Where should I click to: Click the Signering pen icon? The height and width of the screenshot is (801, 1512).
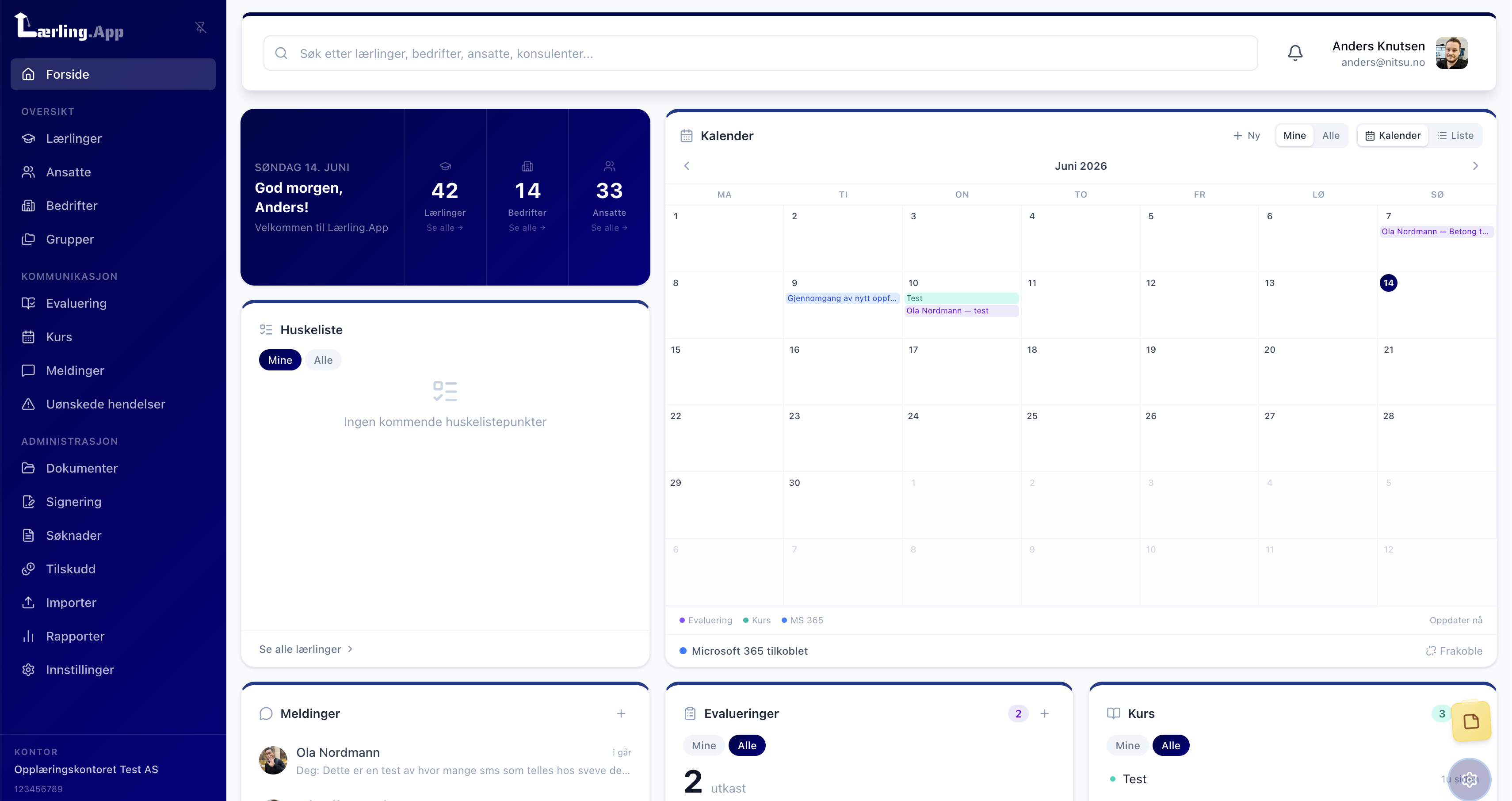[x=28, y=501]
